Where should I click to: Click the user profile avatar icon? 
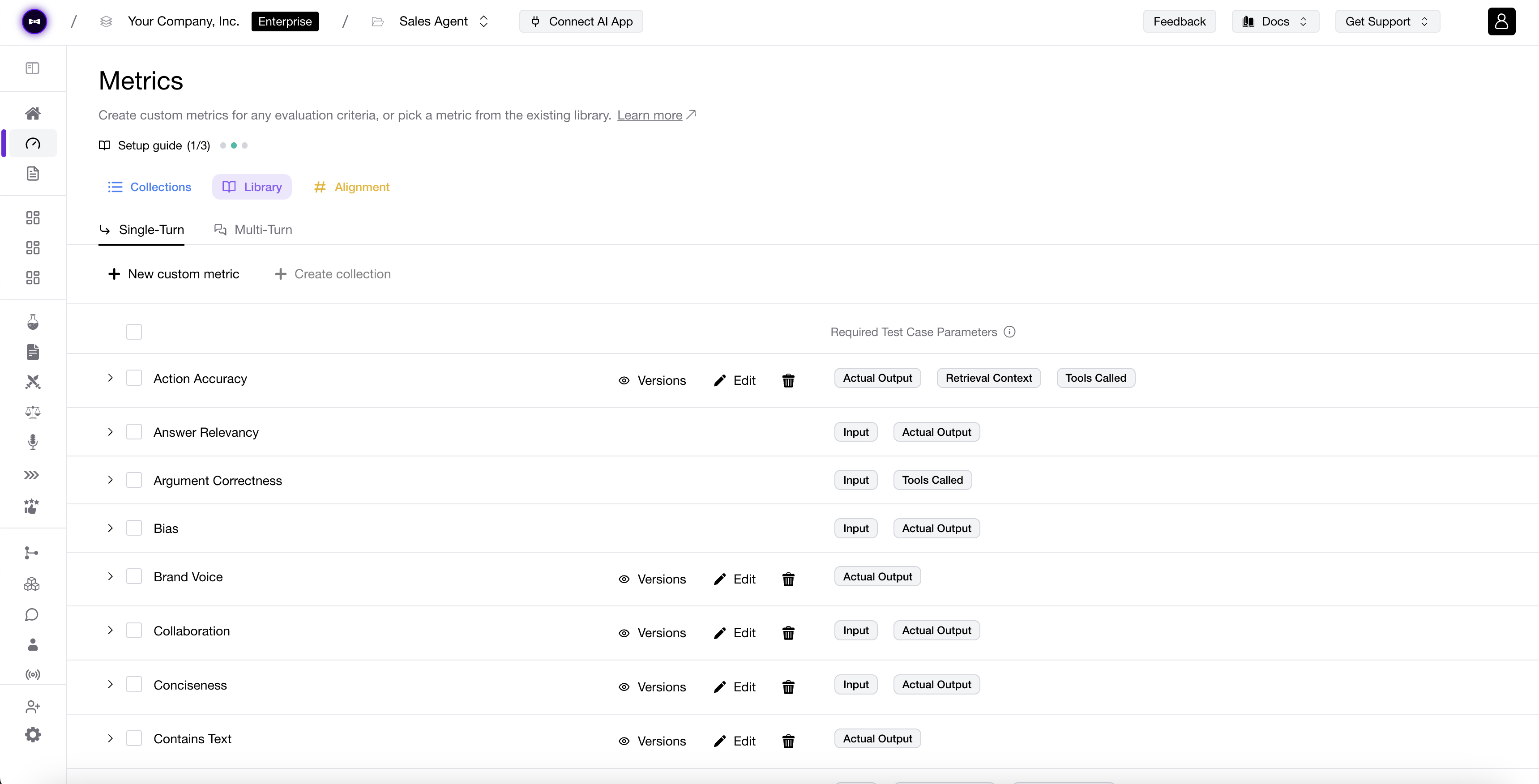(x=1501, y=21)
